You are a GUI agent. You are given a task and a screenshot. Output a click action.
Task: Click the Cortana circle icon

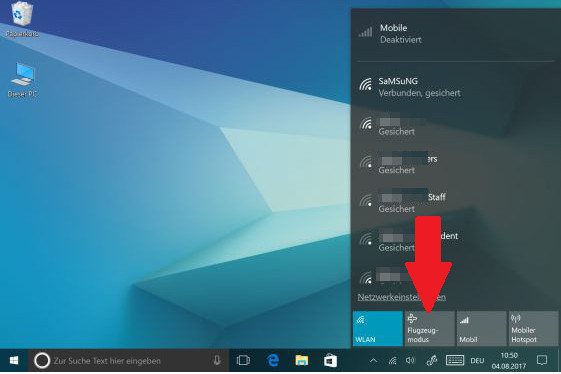(42, 361)
